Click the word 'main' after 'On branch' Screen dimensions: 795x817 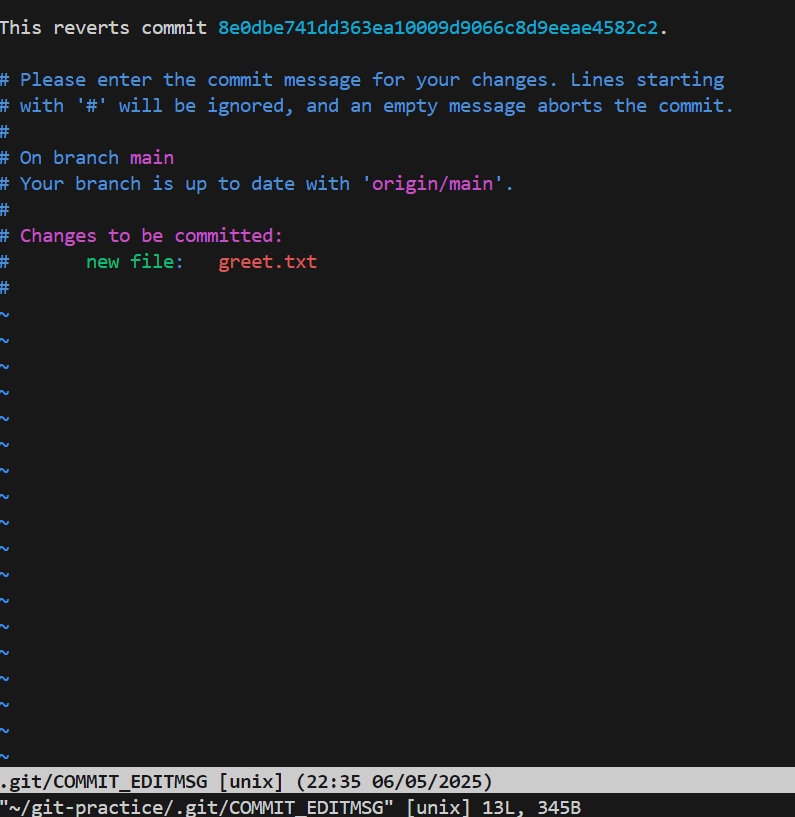tap(152, 158)
